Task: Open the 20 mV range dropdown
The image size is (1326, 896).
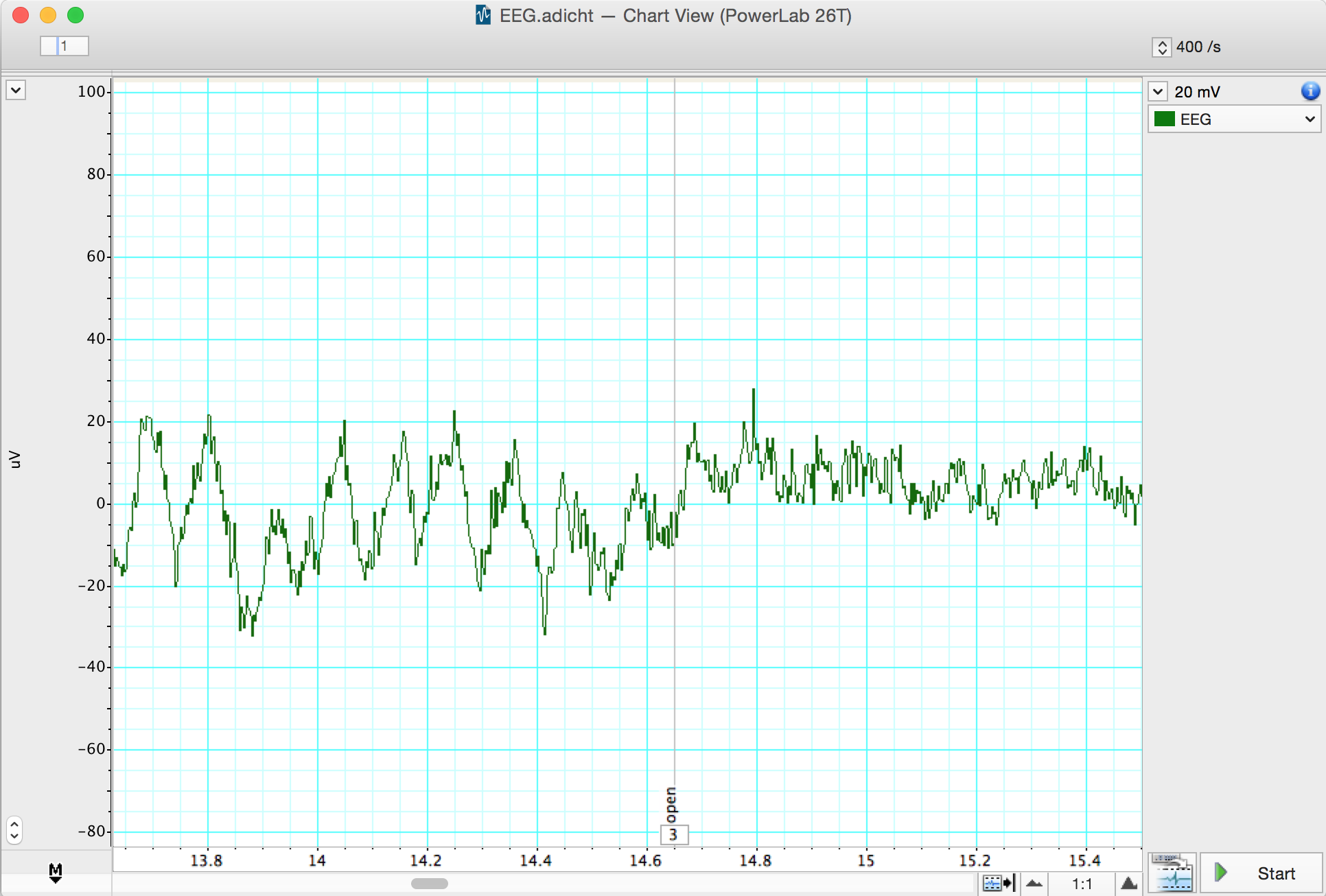Action: 1158,91
